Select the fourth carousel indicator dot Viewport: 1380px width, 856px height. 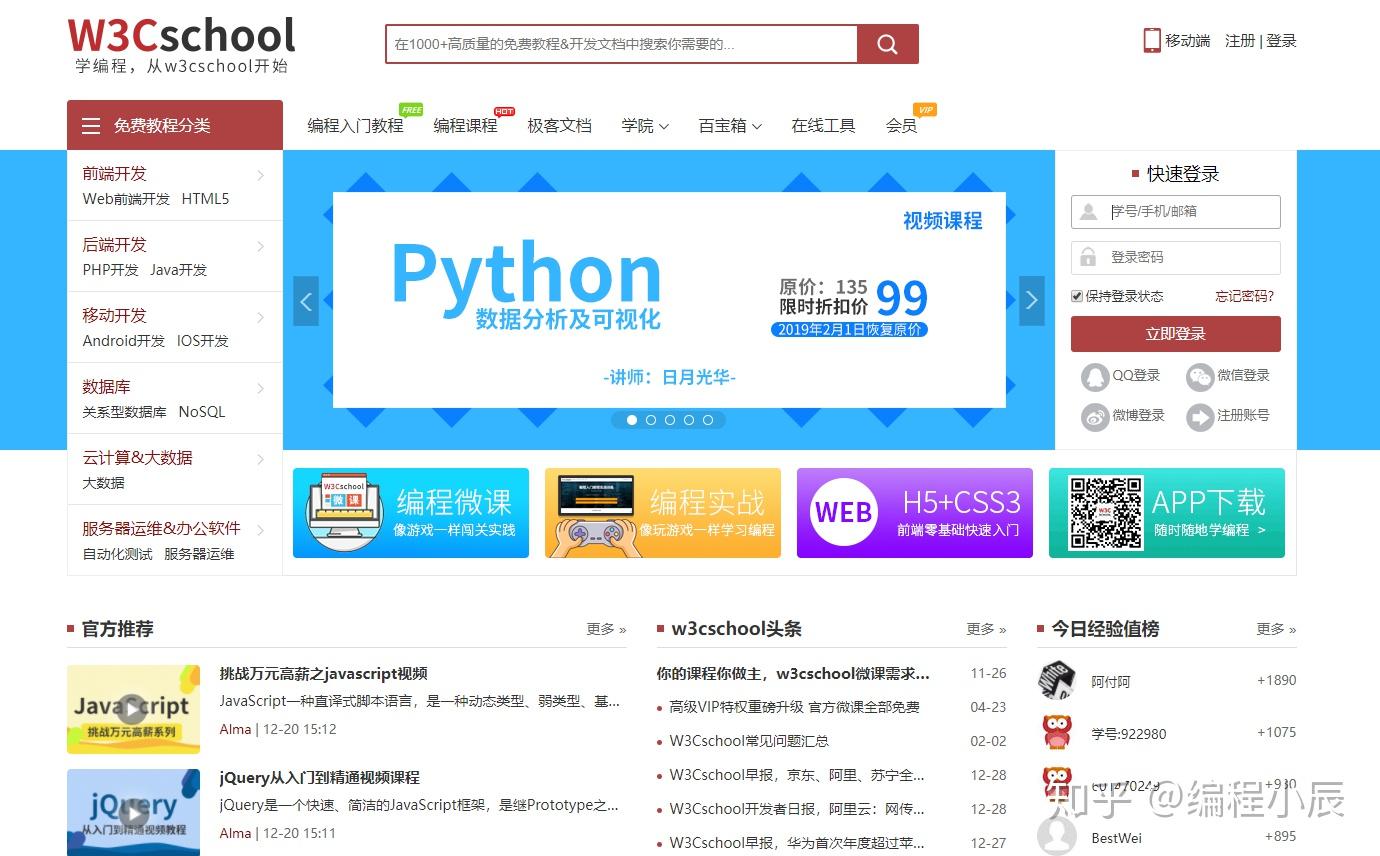[689, 420]
